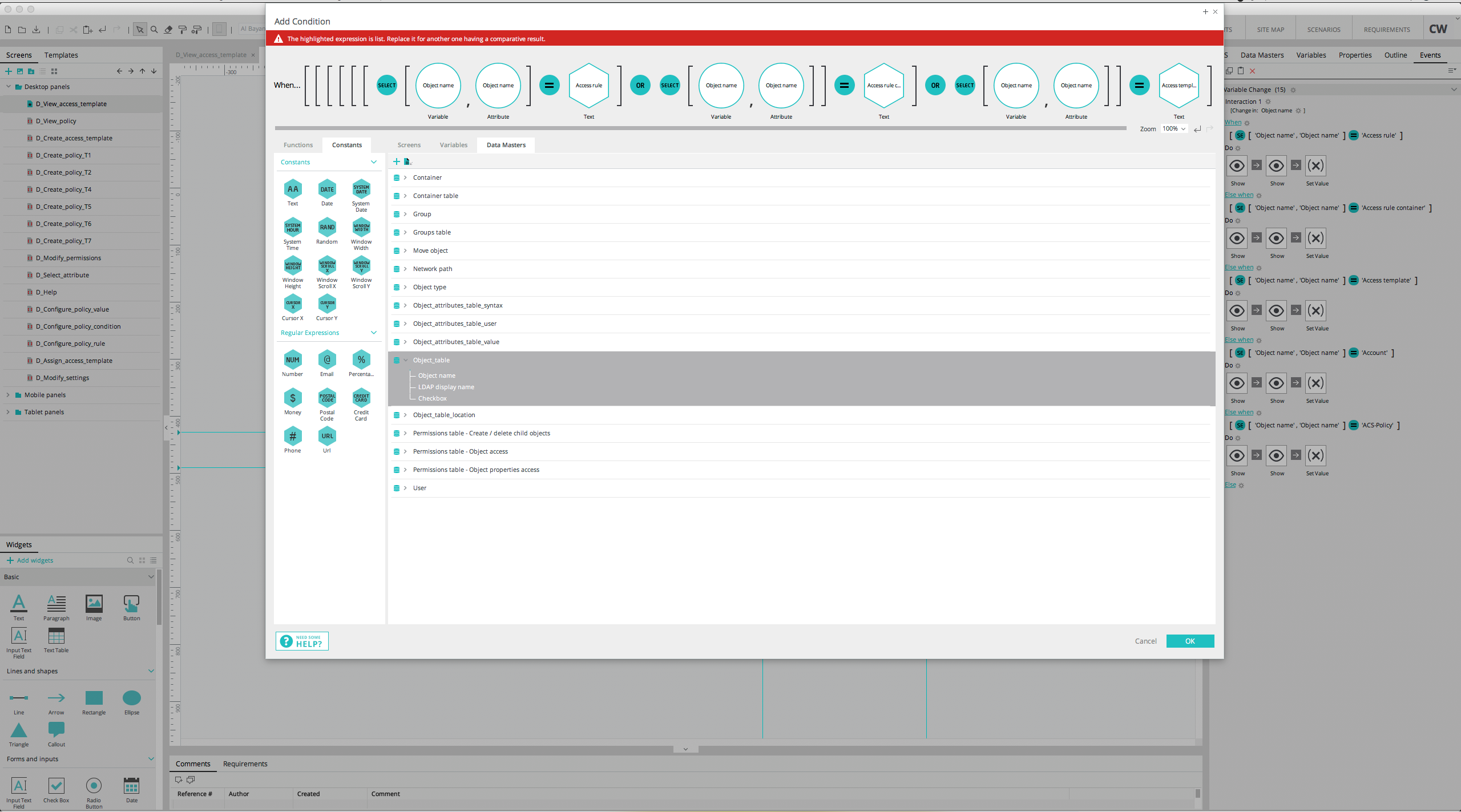Select the Email regular expression icon
1461x812 pixels.
click(327, 360)
